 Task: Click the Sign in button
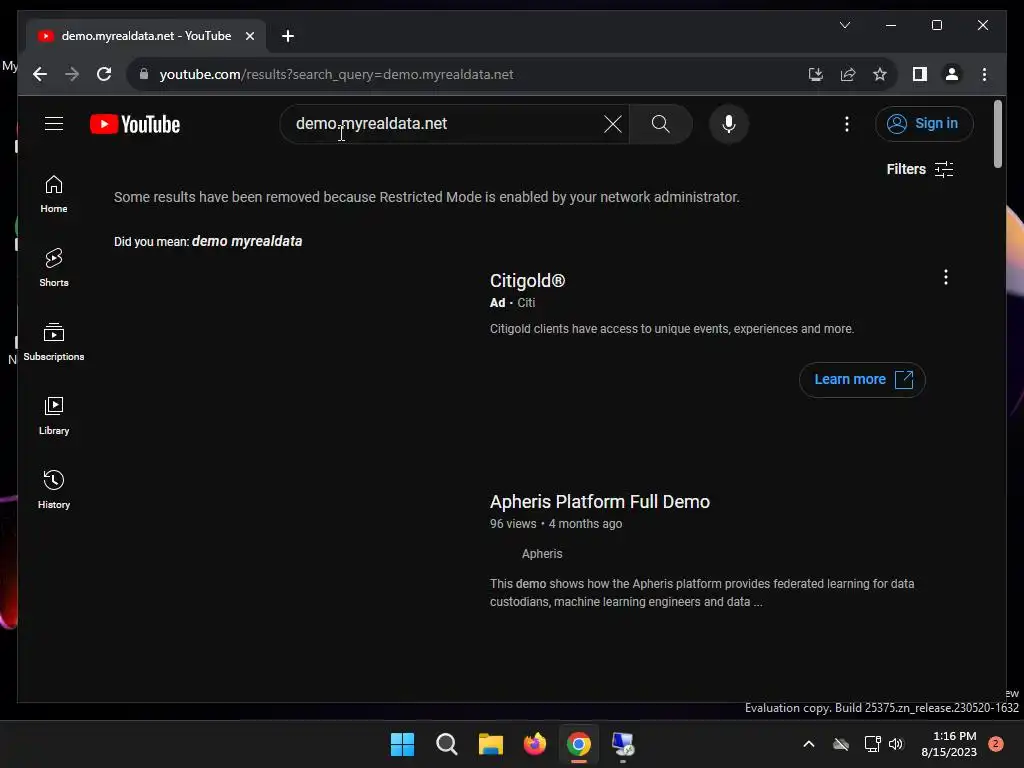point(923,123)
